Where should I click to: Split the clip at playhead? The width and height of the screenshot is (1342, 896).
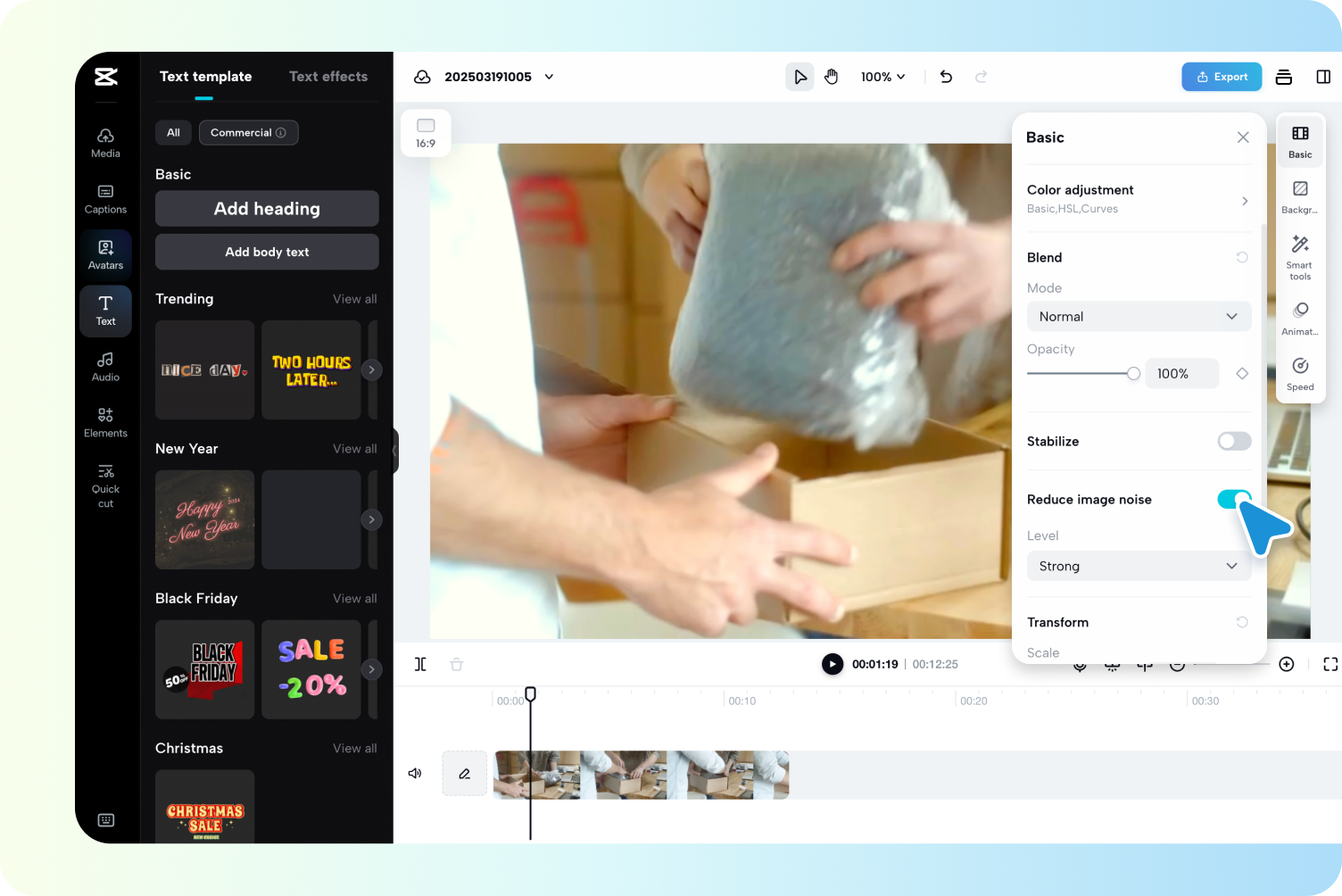(420, 664)
